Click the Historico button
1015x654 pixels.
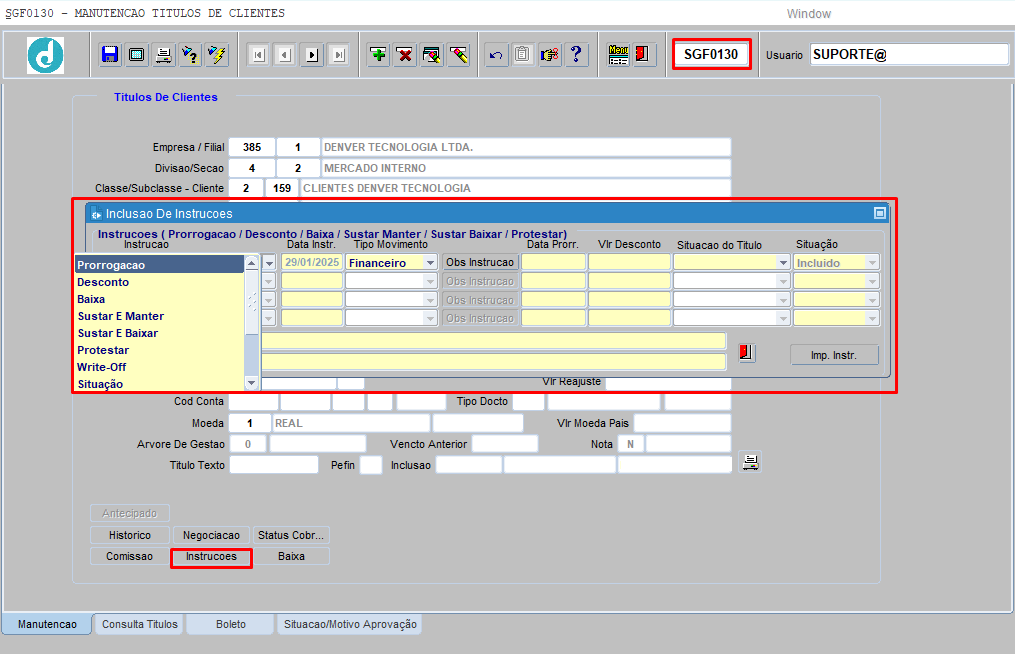pyautogui.click(x=129, y=535)
